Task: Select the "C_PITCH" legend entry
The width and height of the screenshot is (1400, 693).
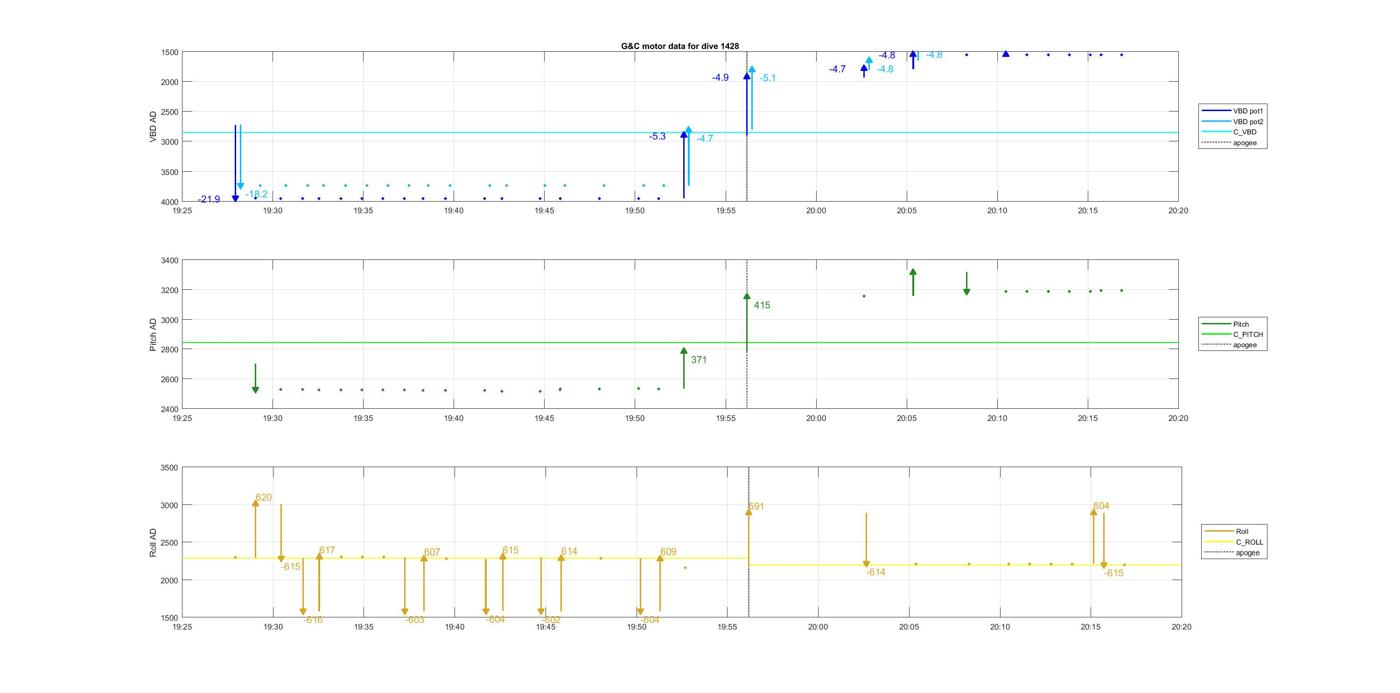Action: [1233, 334]
